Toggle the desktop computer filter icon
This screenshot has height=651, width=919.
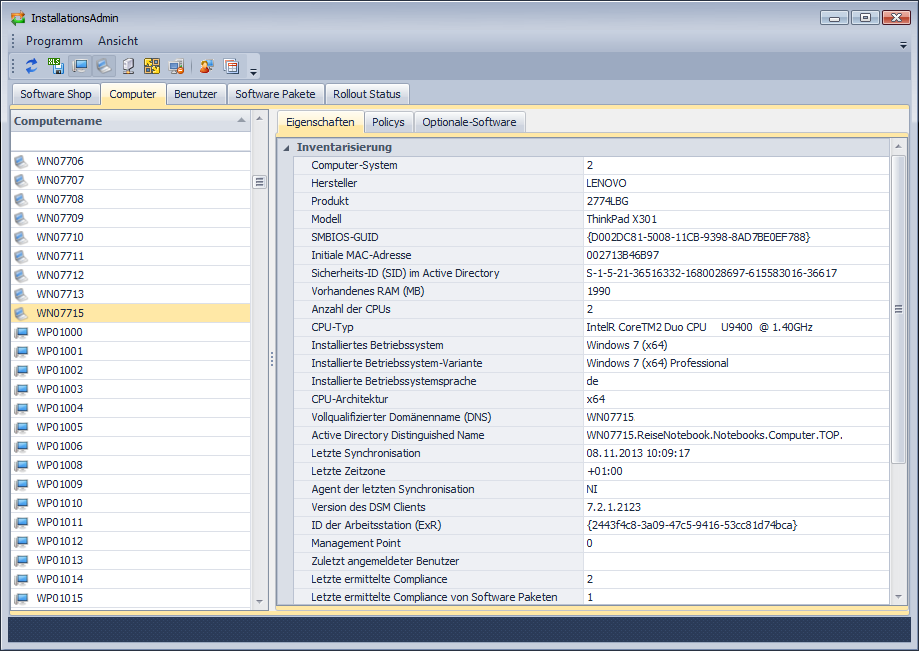(x=81, y=67)
